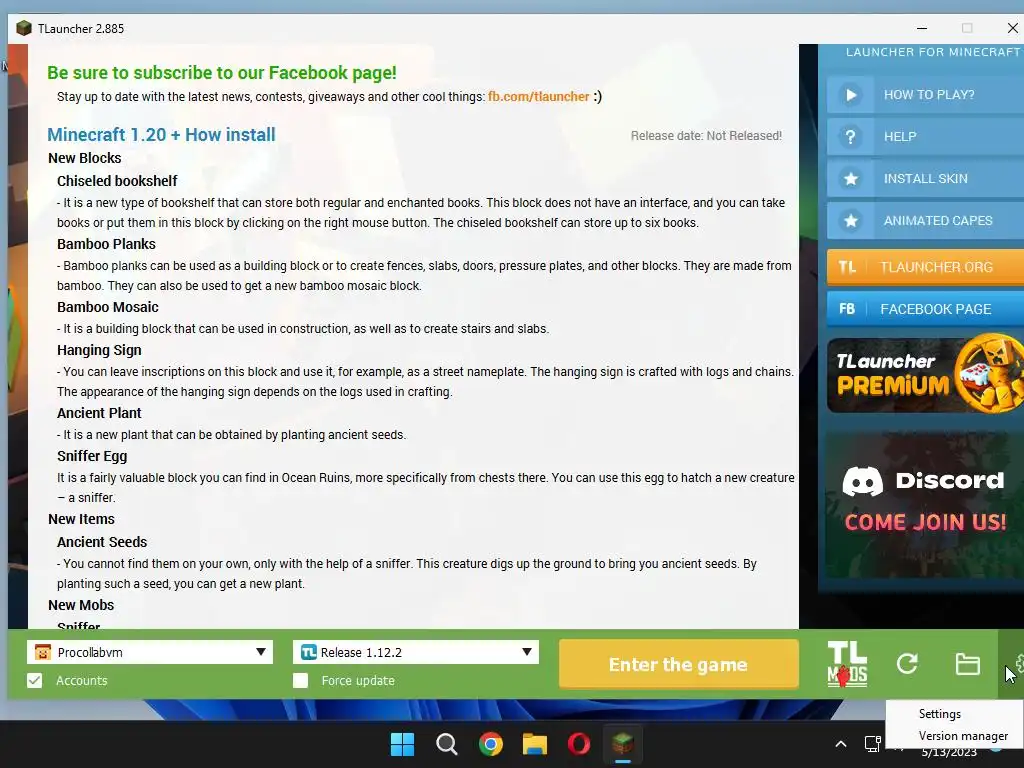Click the Bamboo Planks heading
Image resolution: width=1024 pixels, height=768 pixels.
coord(106,244)
